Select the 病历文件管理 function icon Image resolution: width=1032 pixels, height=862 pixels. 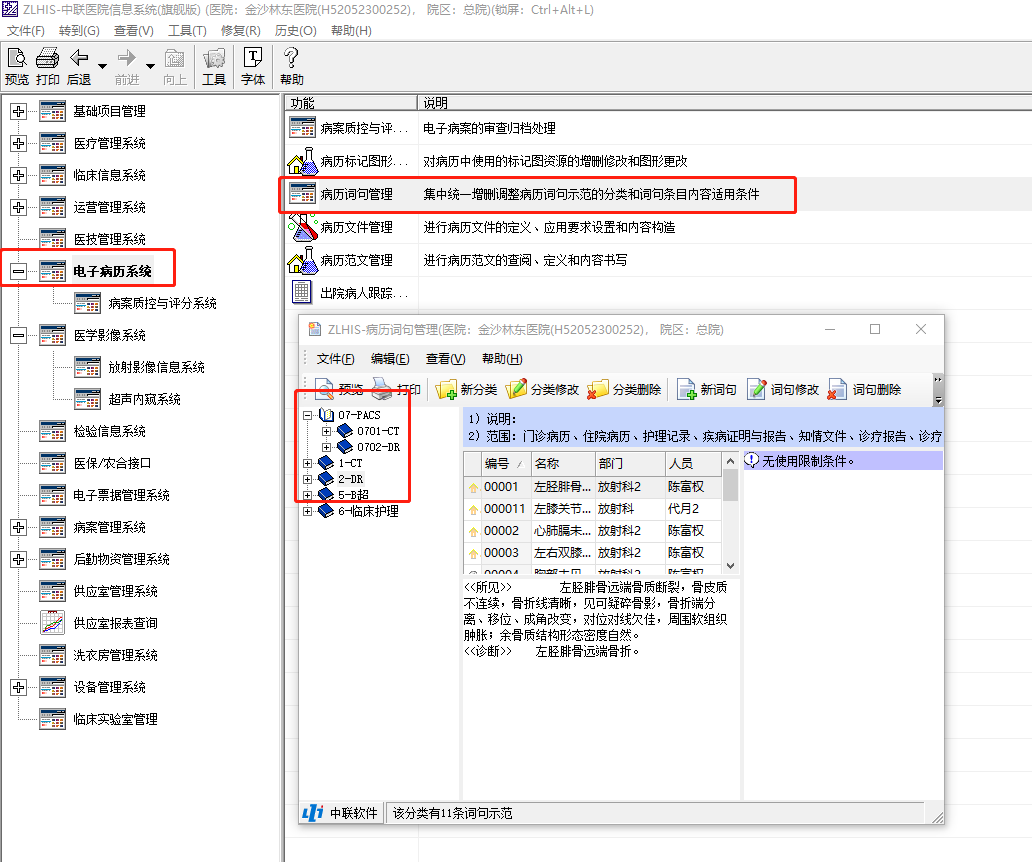pyautogui.click(x=303, y=227)
